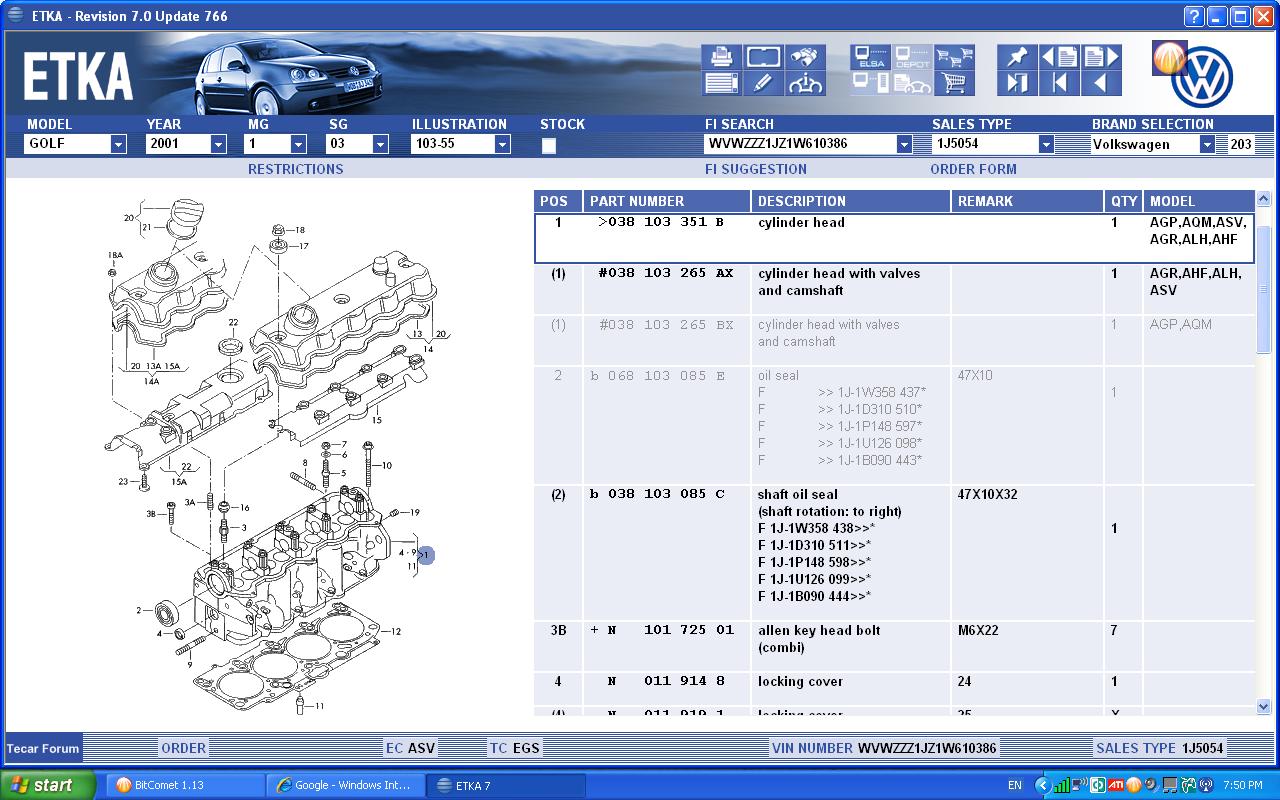The height and width of the screenshot is (800, 1280).
Task: Click the exit door icon
Action: coord(1018,83)
